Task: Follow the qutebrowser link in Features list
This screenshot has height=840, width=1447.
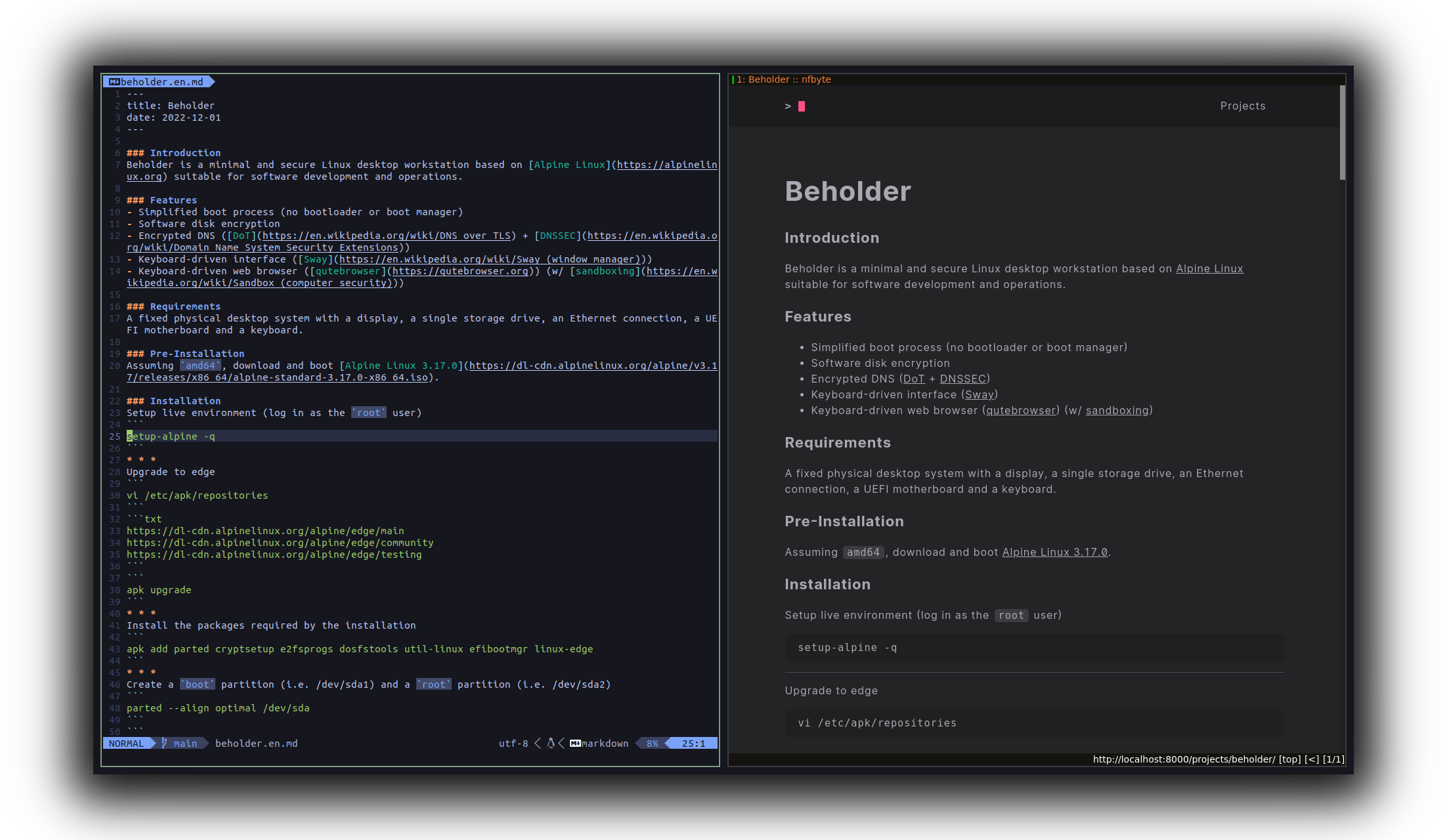Action: point(1020,410)
